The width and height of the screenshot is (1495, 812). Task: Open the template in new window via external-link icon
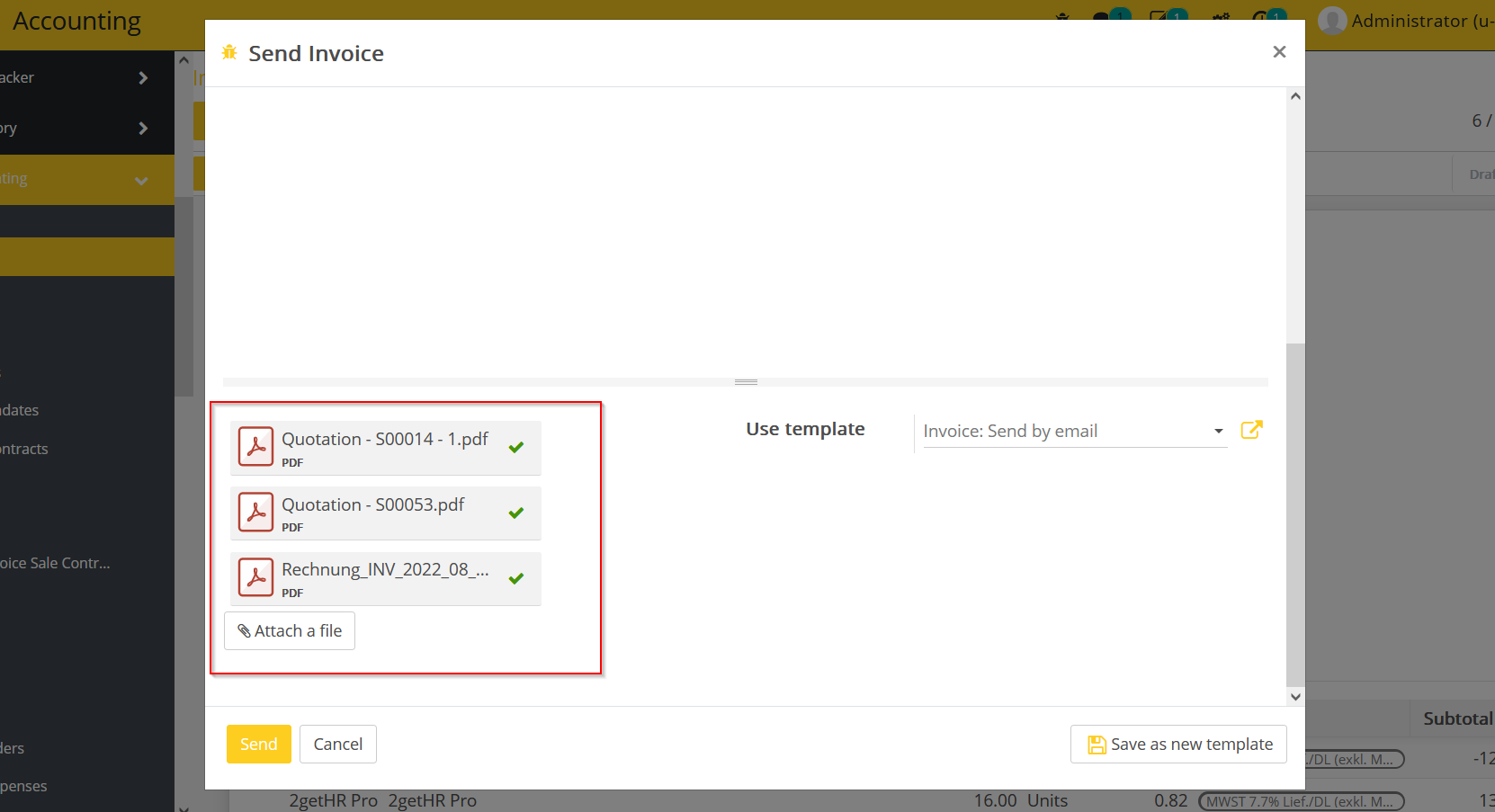click(1251, 430)
